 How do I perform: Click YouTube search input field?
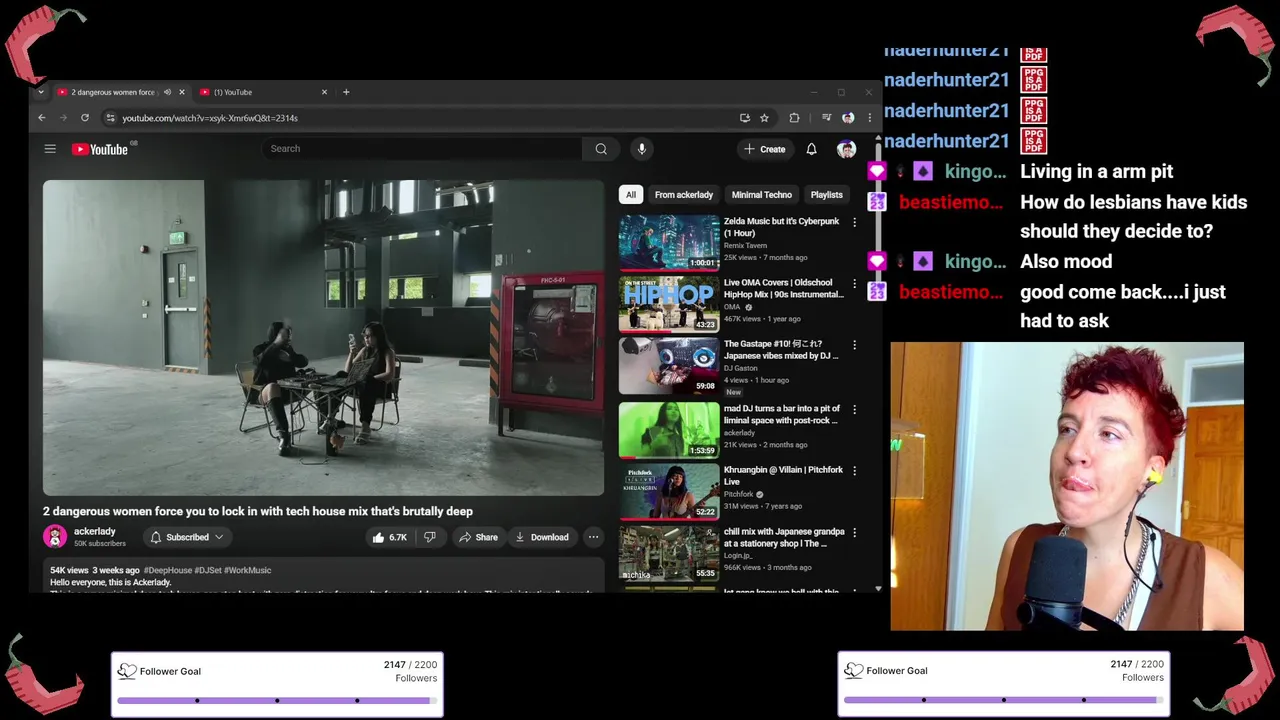click(422, 149)
